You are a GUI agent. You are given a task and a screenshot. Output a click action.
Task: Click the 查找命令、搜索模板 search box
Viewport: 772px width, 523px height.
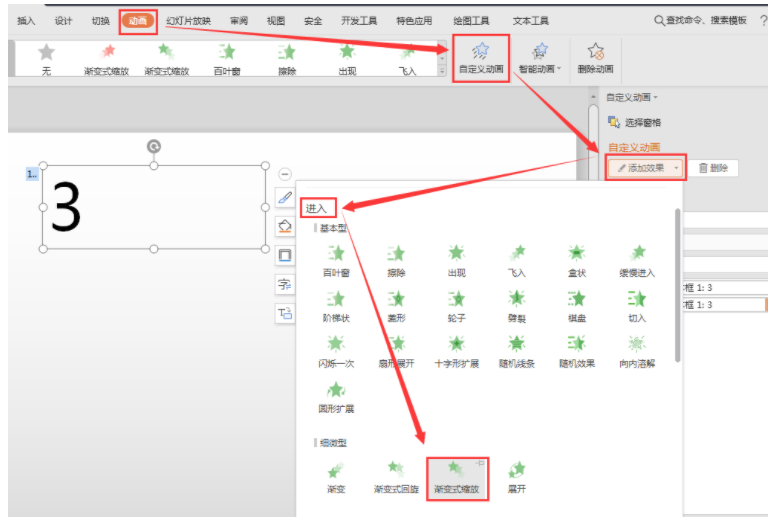[x=700, y=20]
